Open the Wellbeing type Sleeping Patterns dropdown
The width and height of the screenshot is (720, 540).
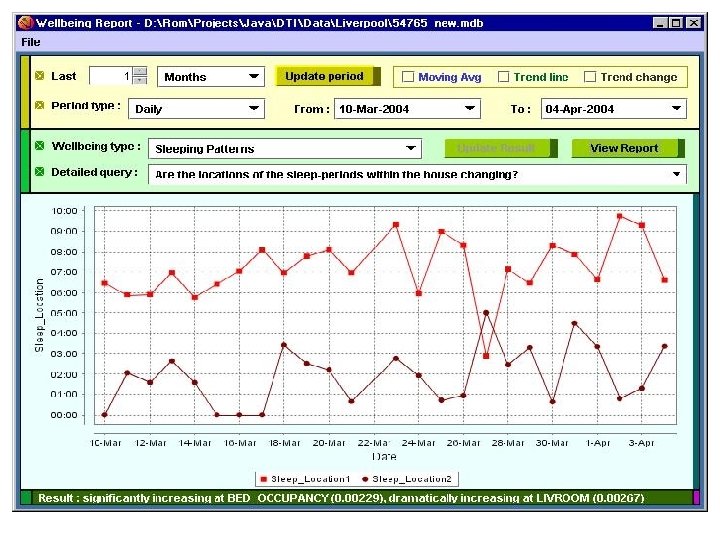(285, 149)
